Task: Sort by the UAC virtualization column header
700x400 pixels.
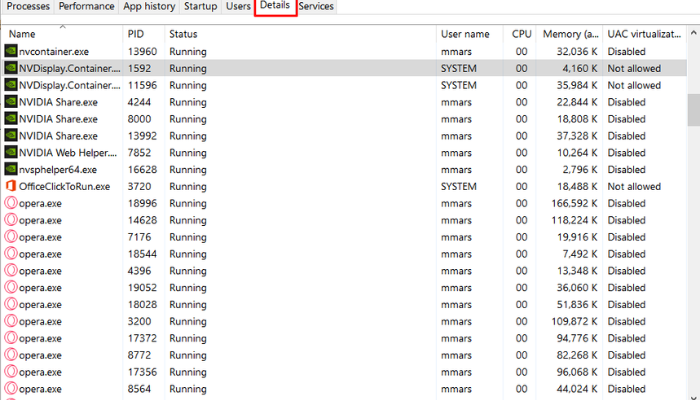Action: click(644, 34)
